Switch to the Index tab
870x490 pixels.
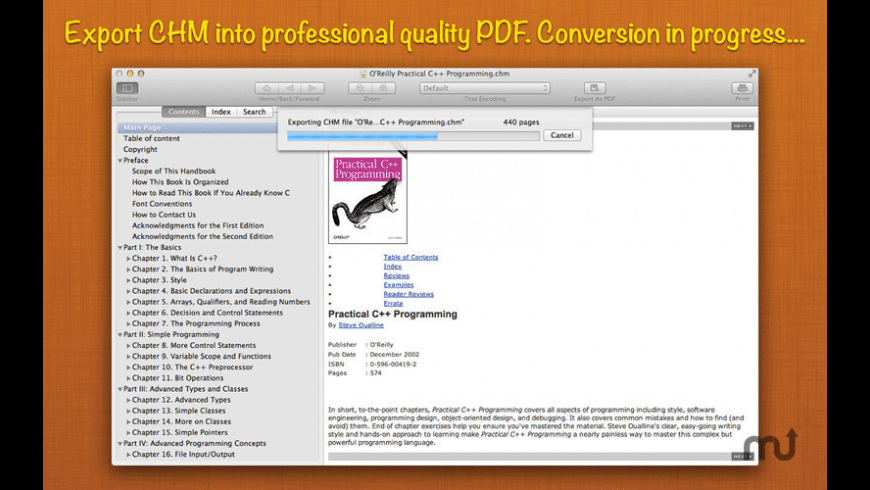tap(221, 112)
